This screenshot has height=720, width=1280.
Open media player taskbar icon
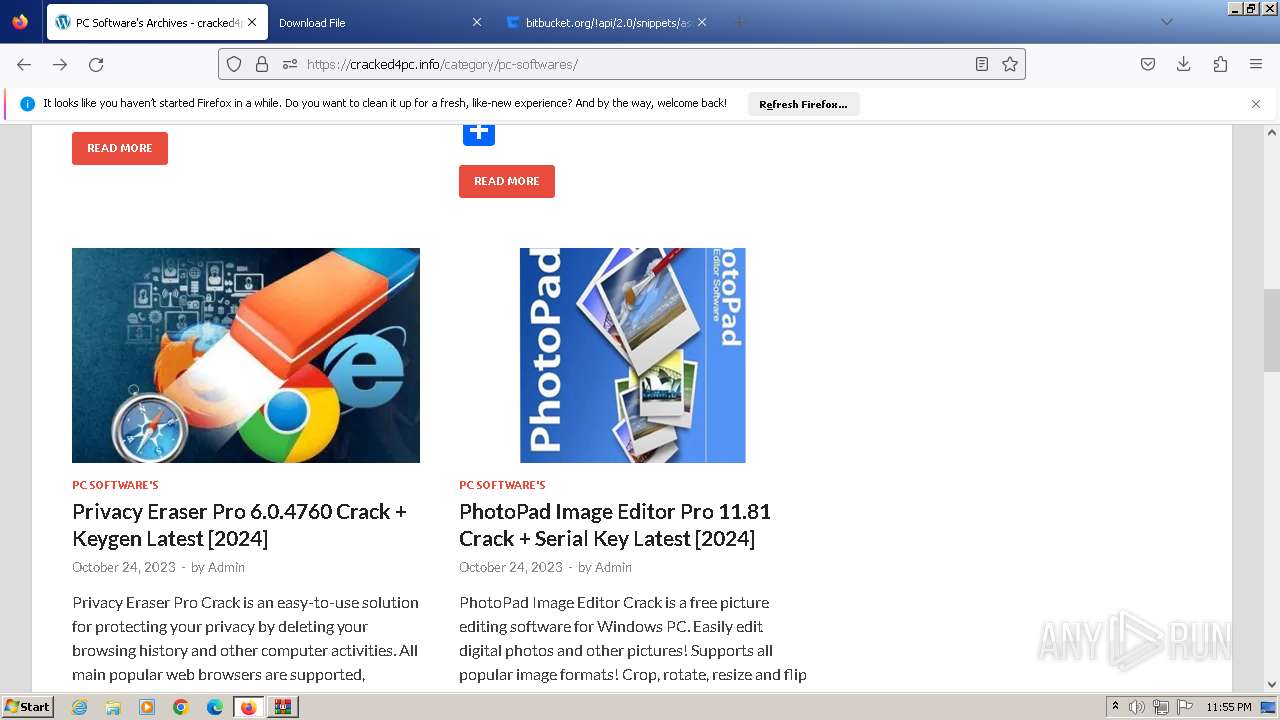[x=147, y=707]
